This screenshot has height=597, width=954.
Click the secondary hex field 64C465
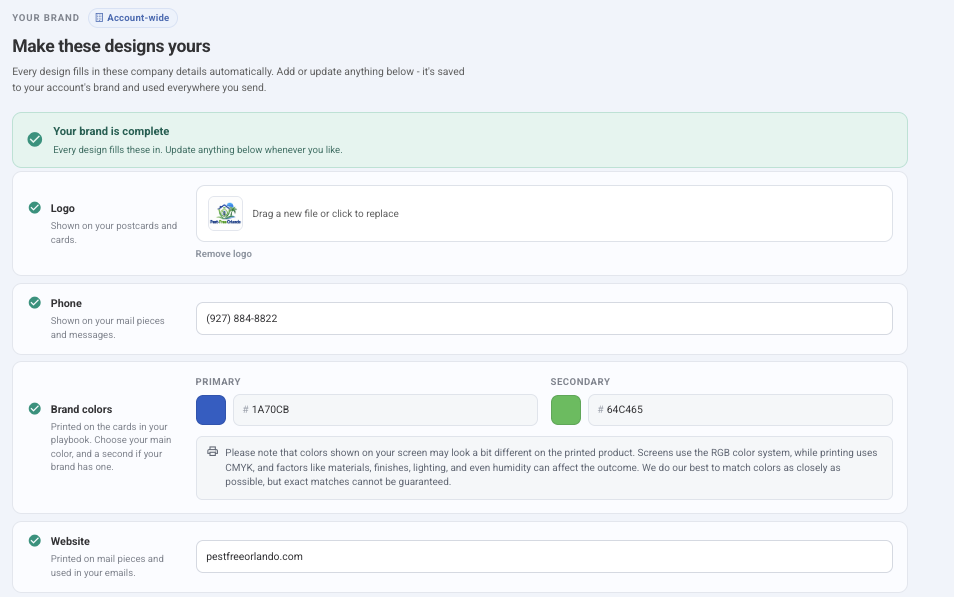click(x=740, y=410)
